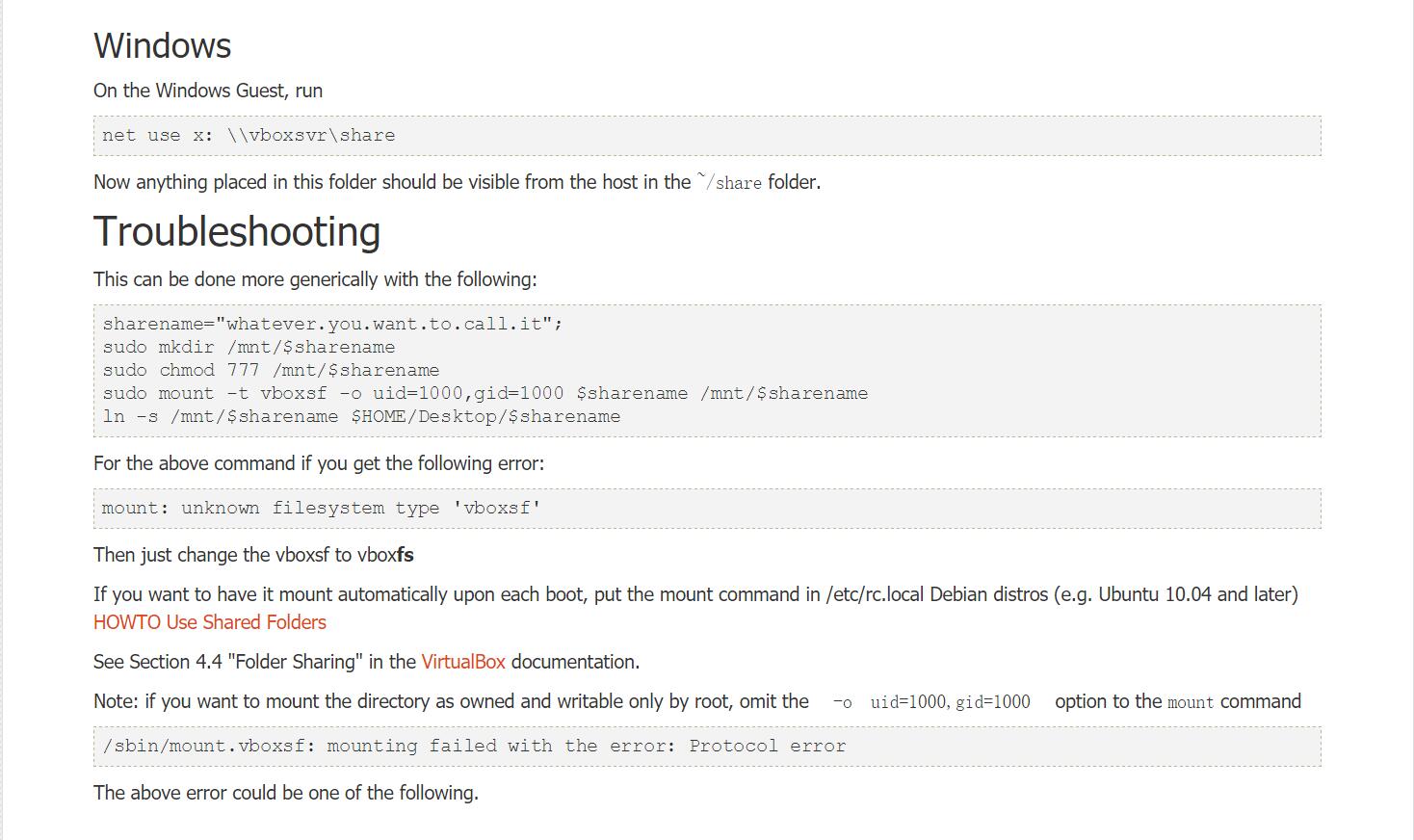Click the ln -s symlink command line
The width and height of the screenshot is (1414, 840).
pos(361,416)
